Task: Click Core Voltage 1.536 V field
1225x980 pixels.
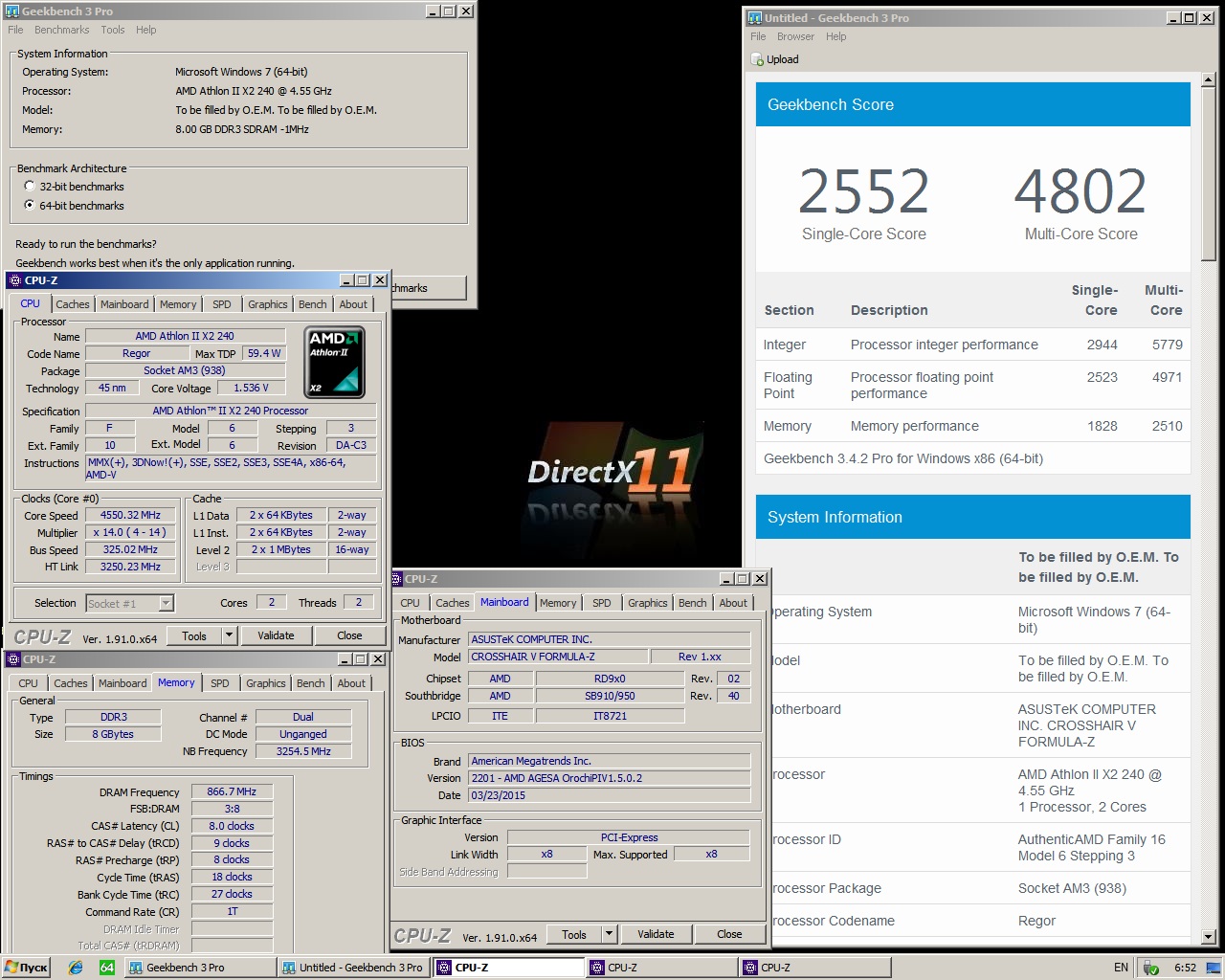Action: [251, 388]
